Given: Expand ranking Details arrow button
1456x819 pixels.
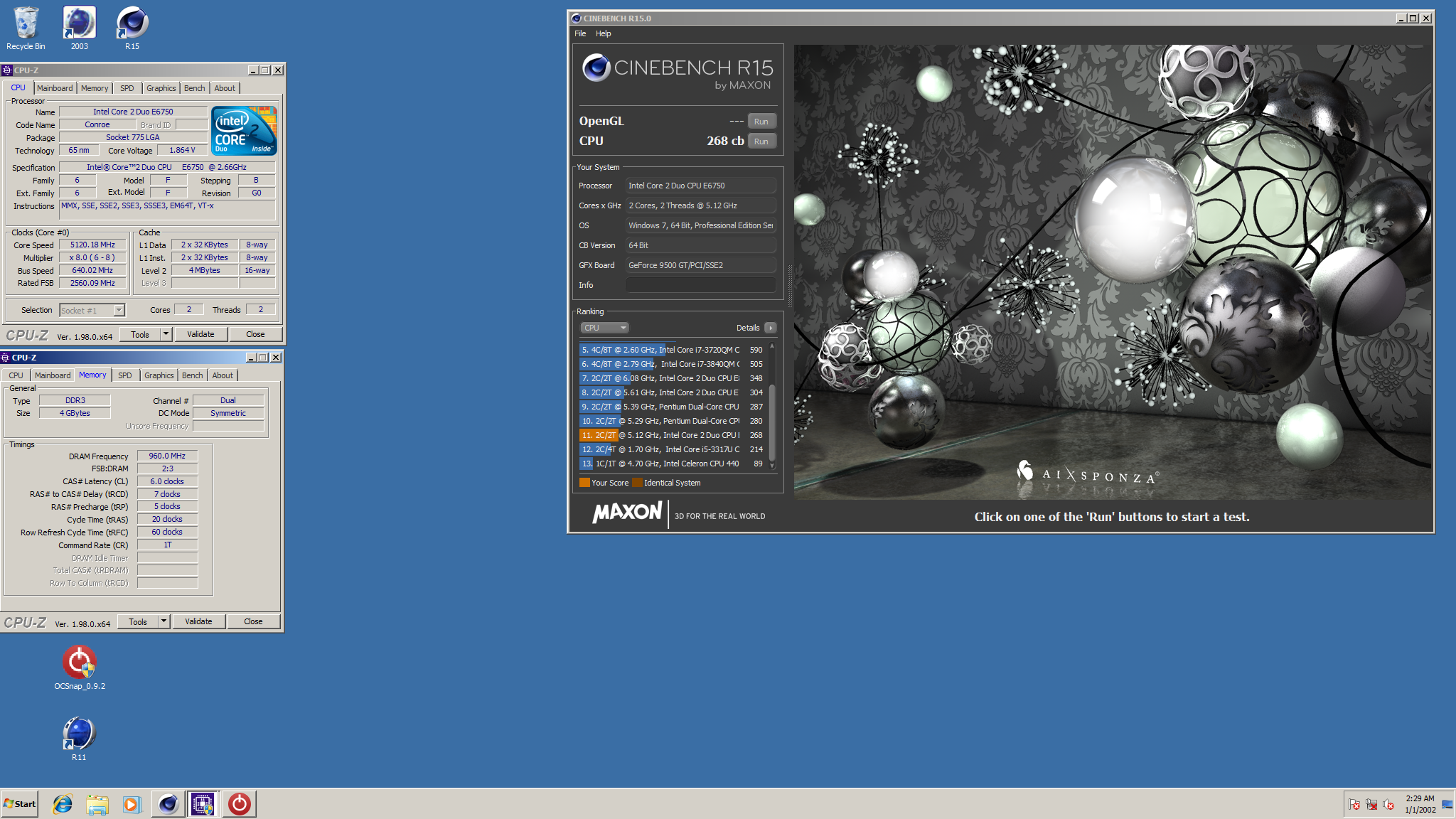Looking at the screenshot, I should [x=770, y=328].
